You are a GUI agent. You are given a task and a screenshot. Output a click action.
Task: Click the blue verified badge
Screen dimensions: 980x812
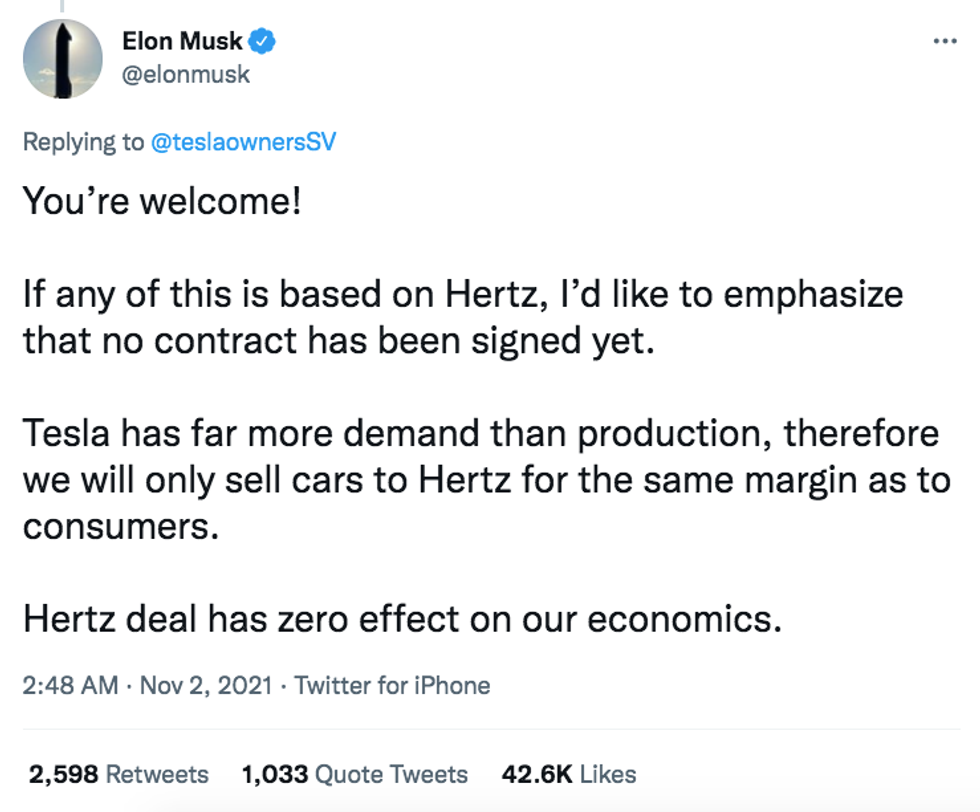click(x=264, y=41)
